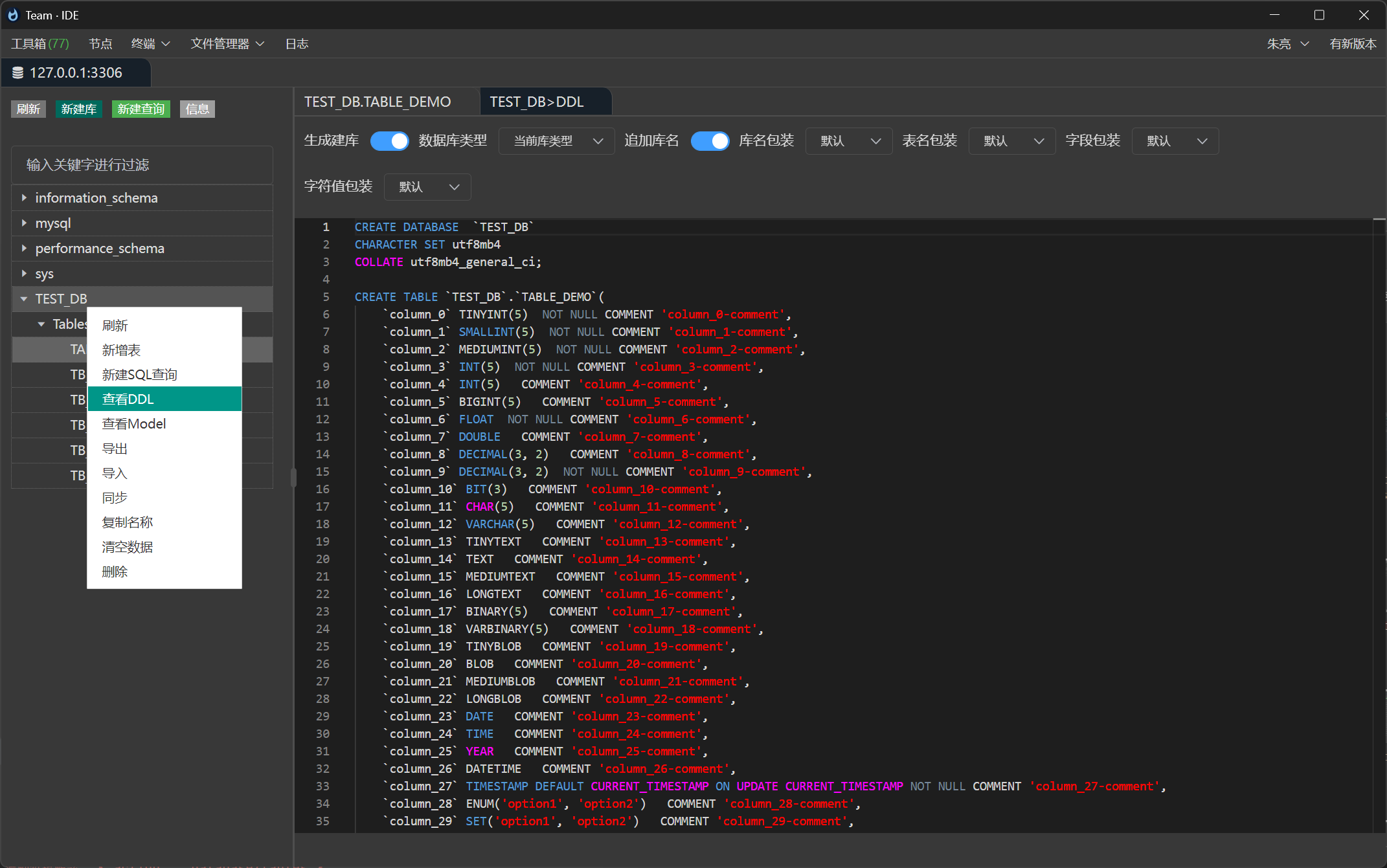Turn off the 追加库名 toggle
Screen dimensions: 1387x868
click(710, 140)
